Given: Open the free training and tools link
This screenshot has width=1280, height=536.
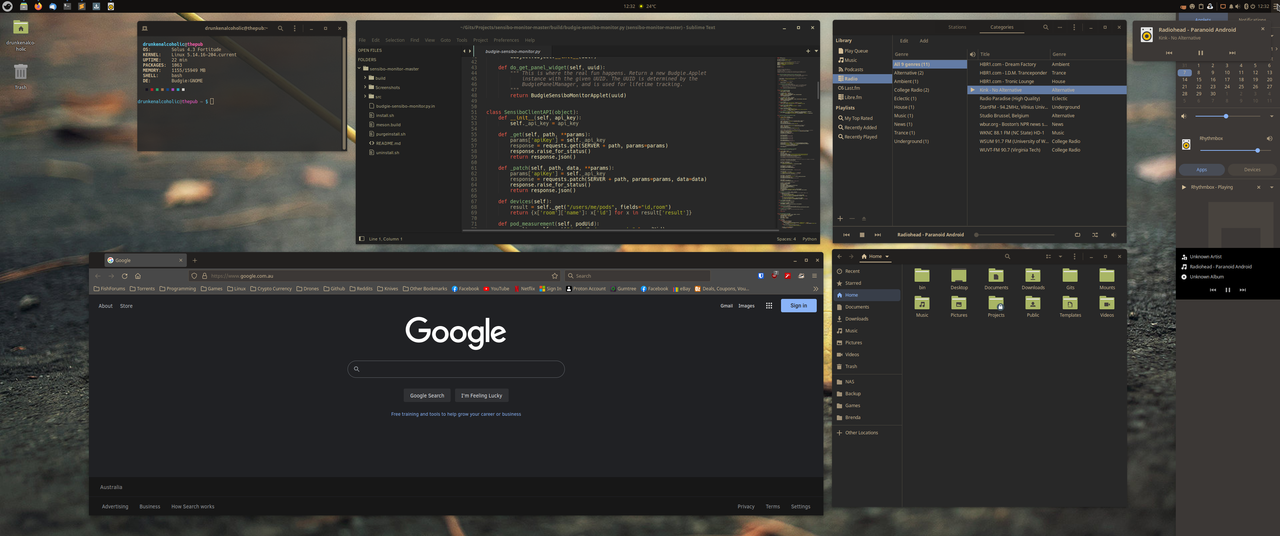Looking at the screenshot, I should tap(455, 414).
